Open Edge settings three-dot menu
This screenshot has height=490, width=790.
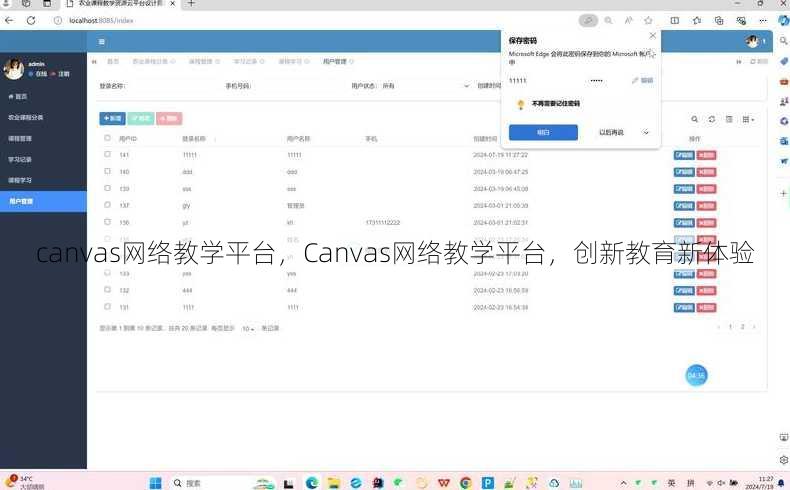pyautogui.click(x=763, y=20)
